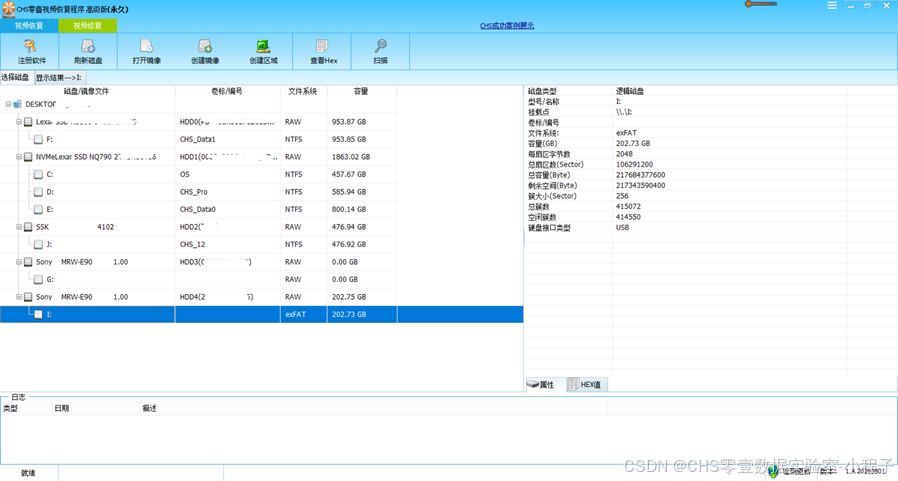This screenshot has width=898, height=481.
Task: Sort by 磁盘/镜像文件 column header
Action: 87,91
